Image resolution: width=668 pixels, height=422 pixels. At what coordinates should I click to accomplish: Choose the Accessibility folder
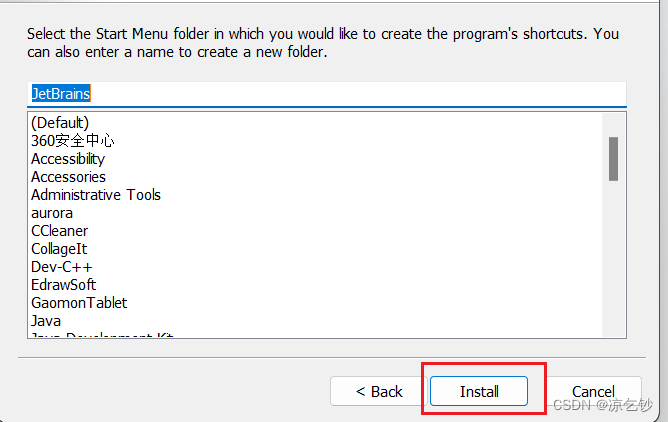(x=68, y=159)
